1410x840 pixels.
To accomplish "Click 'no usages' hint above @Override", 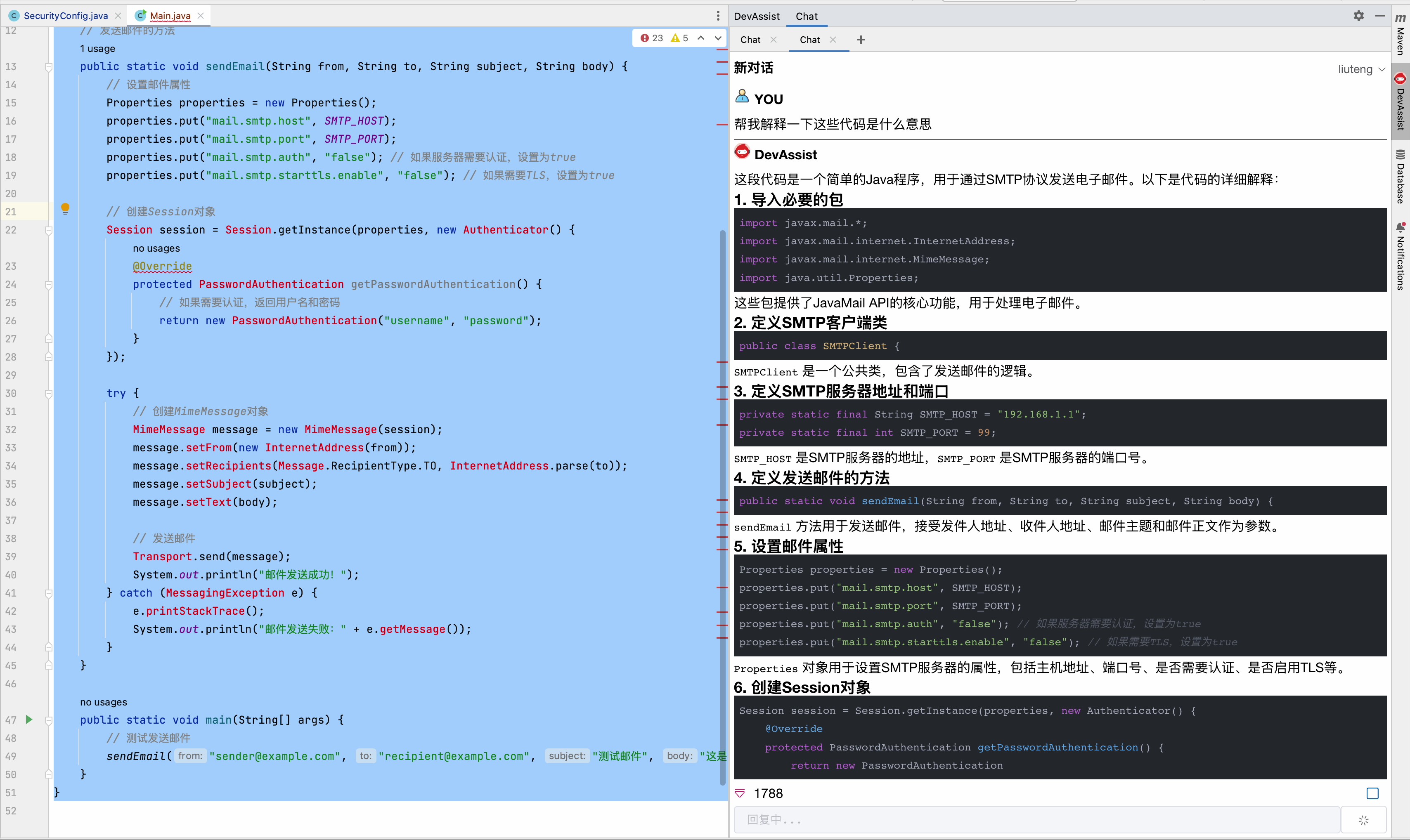I will tap(156, 248).
